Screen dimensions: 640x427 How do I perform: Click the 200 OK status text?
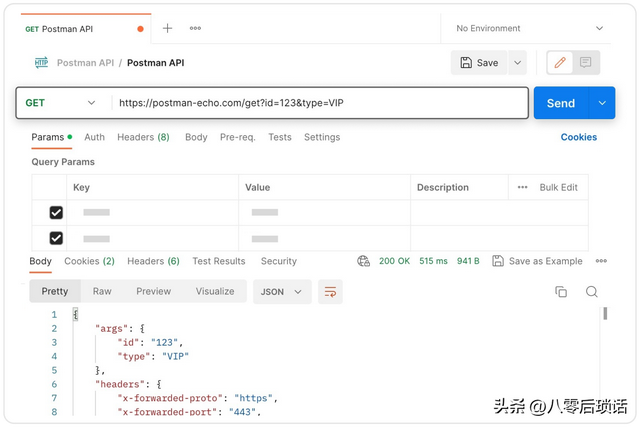click(x=394, y=261)
